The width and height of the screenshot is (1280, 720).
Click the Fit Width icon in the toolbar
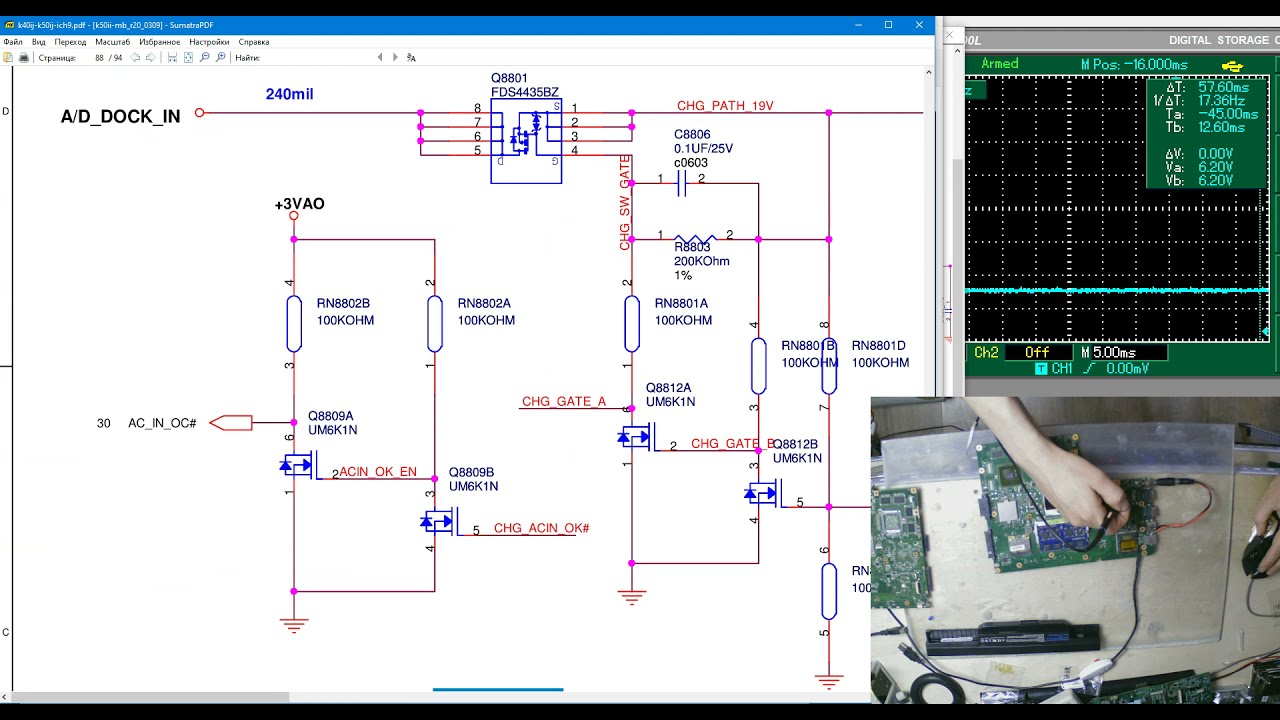(172, 58)
